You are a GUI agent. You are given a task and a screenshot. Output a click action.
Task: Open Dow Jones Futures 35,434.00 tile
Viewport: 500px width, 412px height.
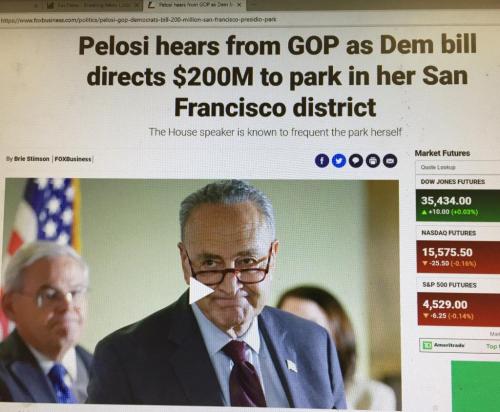458,205
